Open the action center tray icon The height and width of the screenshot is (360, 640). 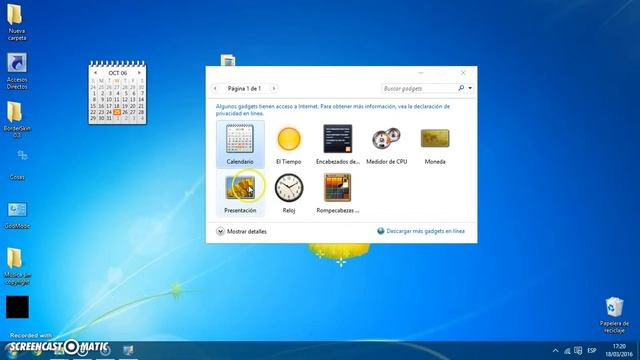click(578, 350)
